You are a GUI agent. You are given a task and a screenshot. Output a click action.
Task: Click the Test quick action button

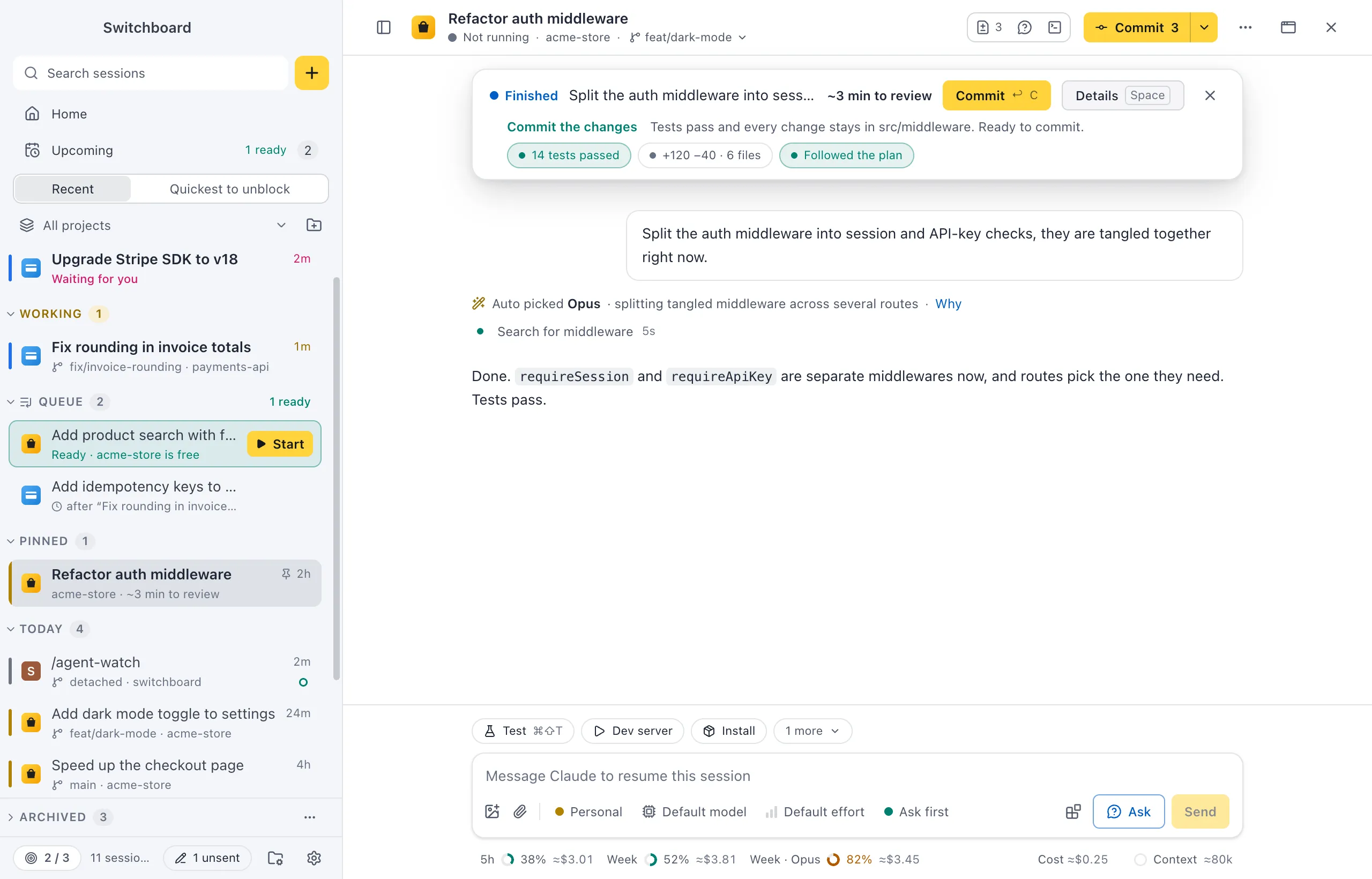coord(522,731)
